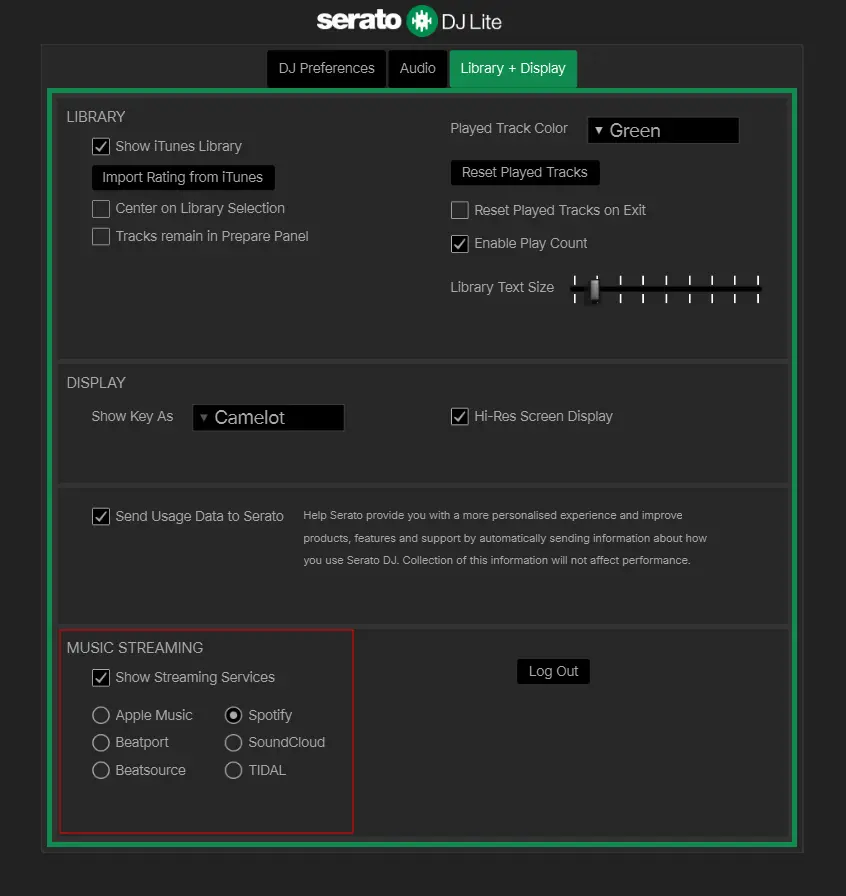Image resolution: width=846 pixels, height=896 pixels.
Task: Select the Library + Display tab
Action: (513, 69)
